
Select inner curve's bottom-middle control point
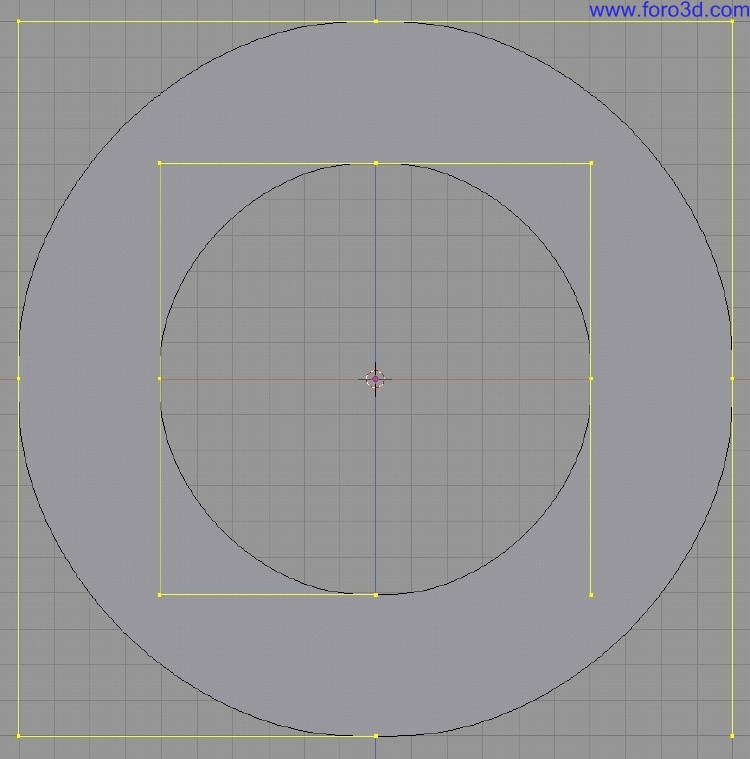(x=376, y=594)
